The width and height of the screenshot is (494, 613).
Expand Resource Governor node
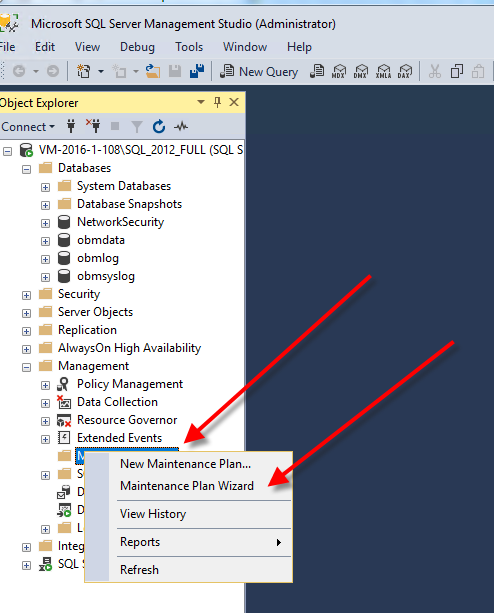coord(45,421)
